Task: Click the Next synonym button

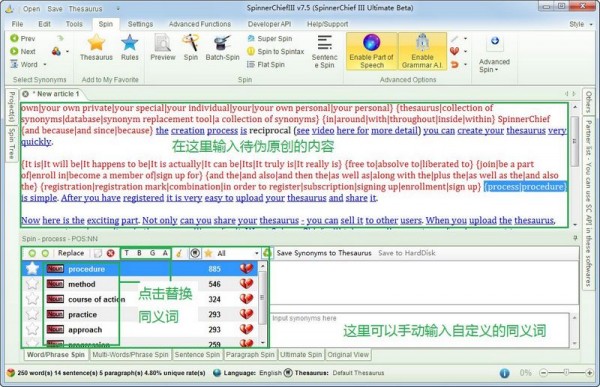Action: [x=23, y=51]
